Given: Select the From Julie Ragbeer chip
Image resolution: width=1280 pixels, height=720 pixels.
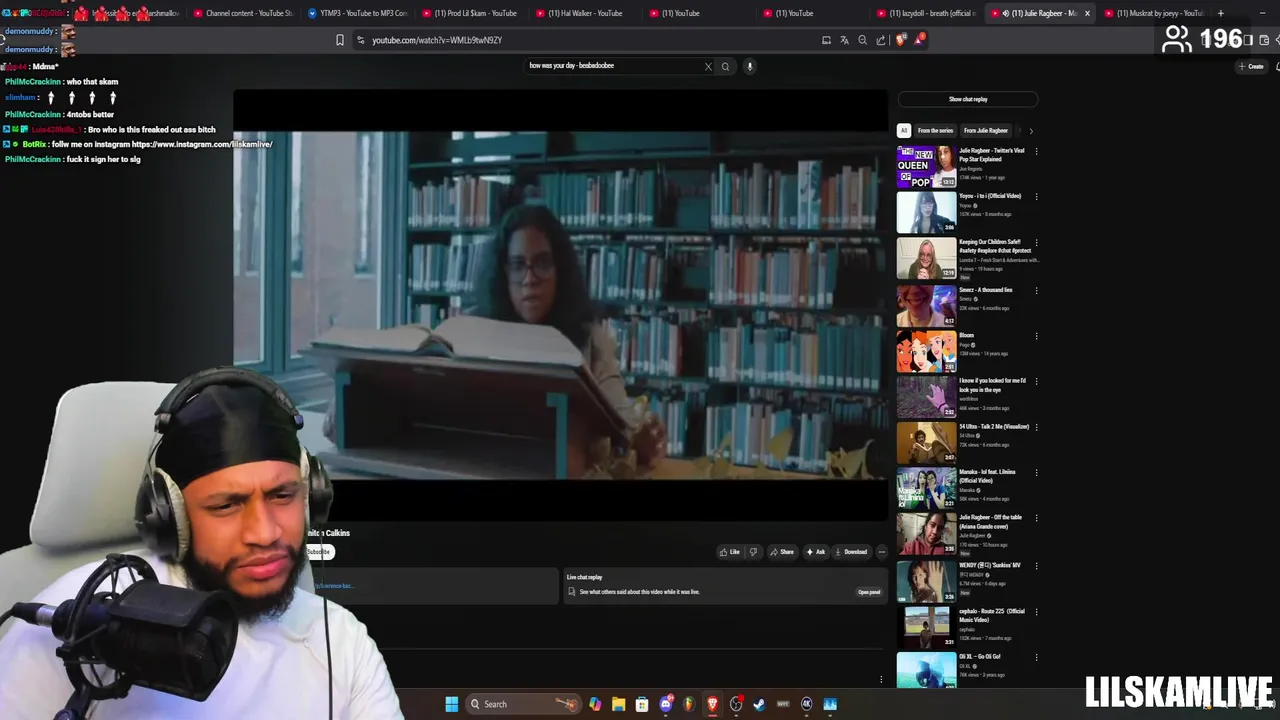Looking at the screenshot, I should tap(986, 131).
